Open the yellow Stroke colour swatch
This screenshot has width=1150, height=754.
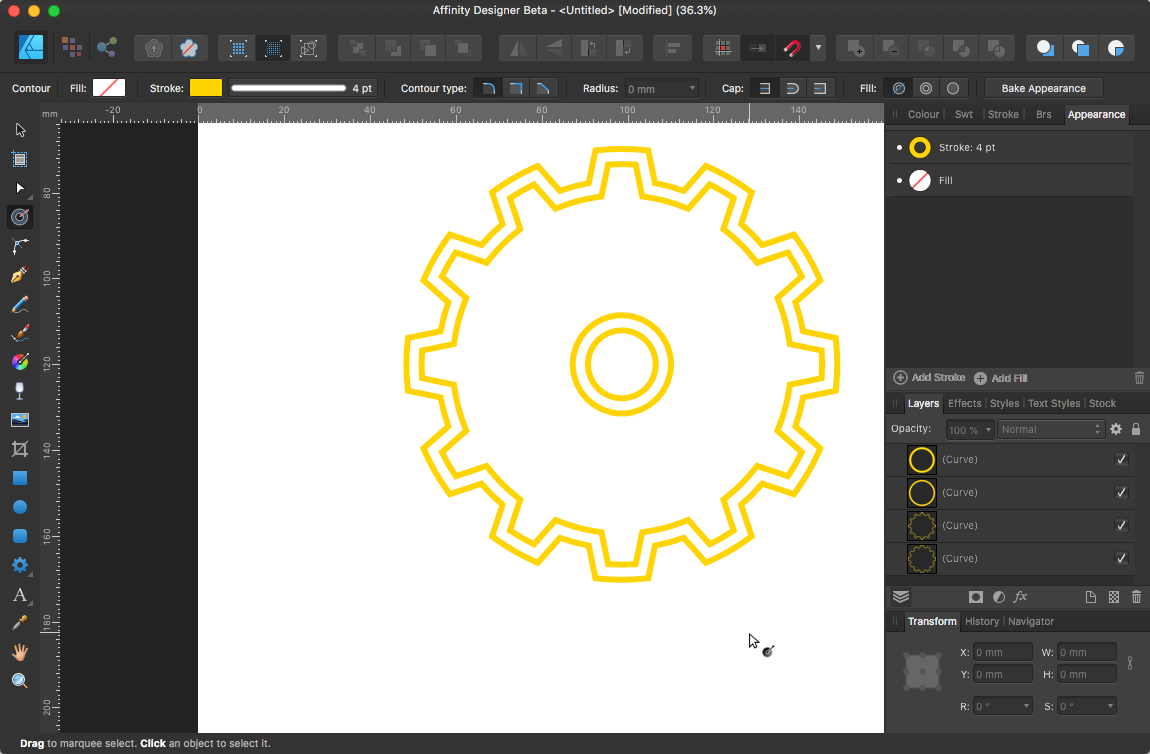pos(206,89)
